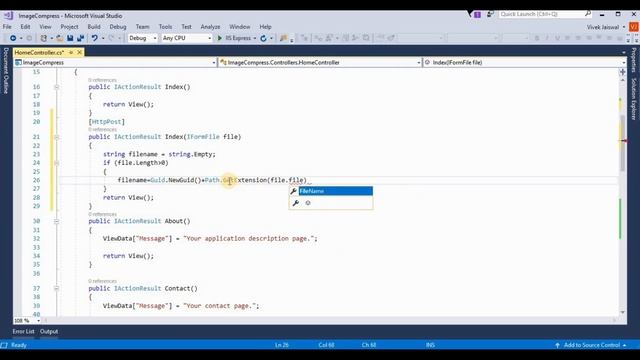Viewport: 640px width, 360px height.
Task: Collapse the Contact() method outline
Action: pos(56,289)
